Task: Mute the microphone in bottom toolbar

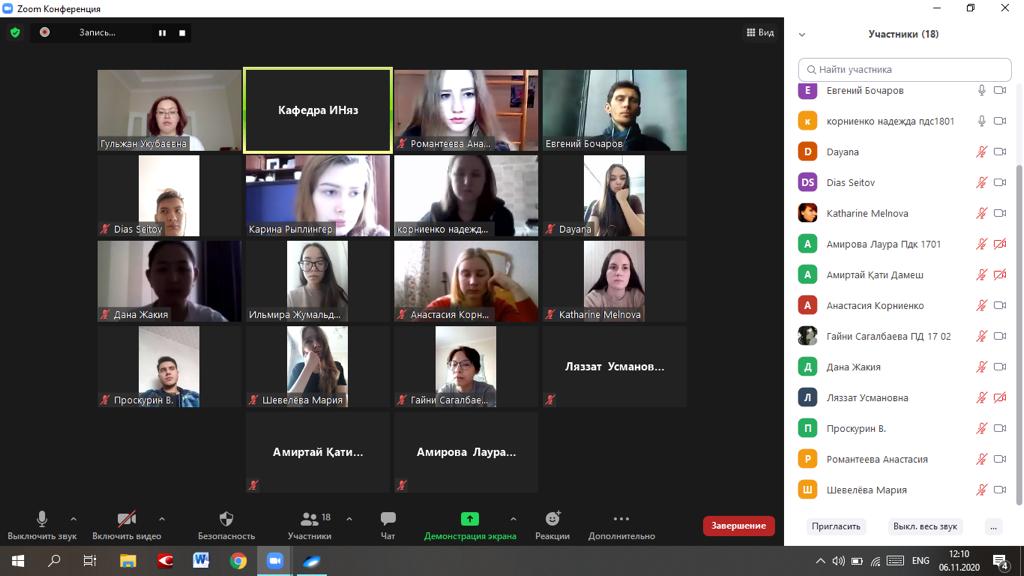Action: click(x=42, y=519)
